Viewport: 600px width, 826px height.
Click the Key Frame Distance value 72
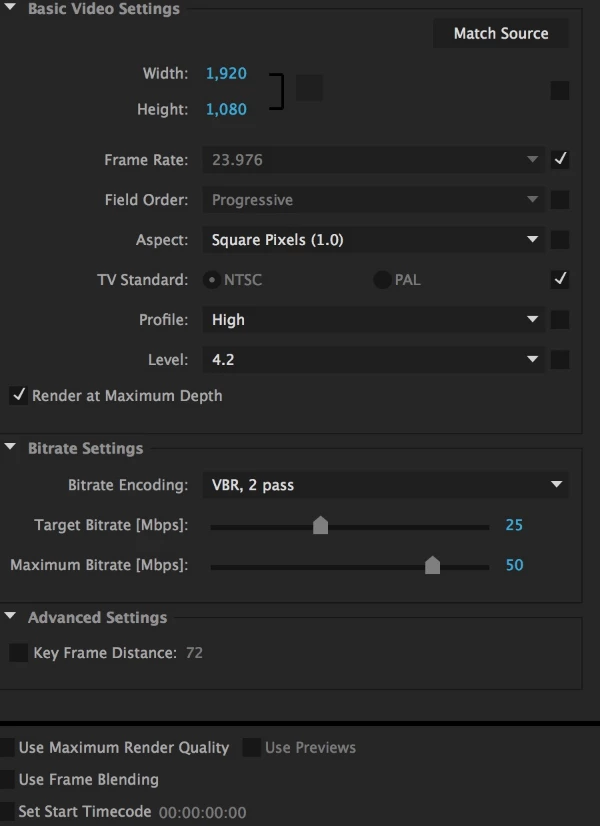click(x=194, y=653)
